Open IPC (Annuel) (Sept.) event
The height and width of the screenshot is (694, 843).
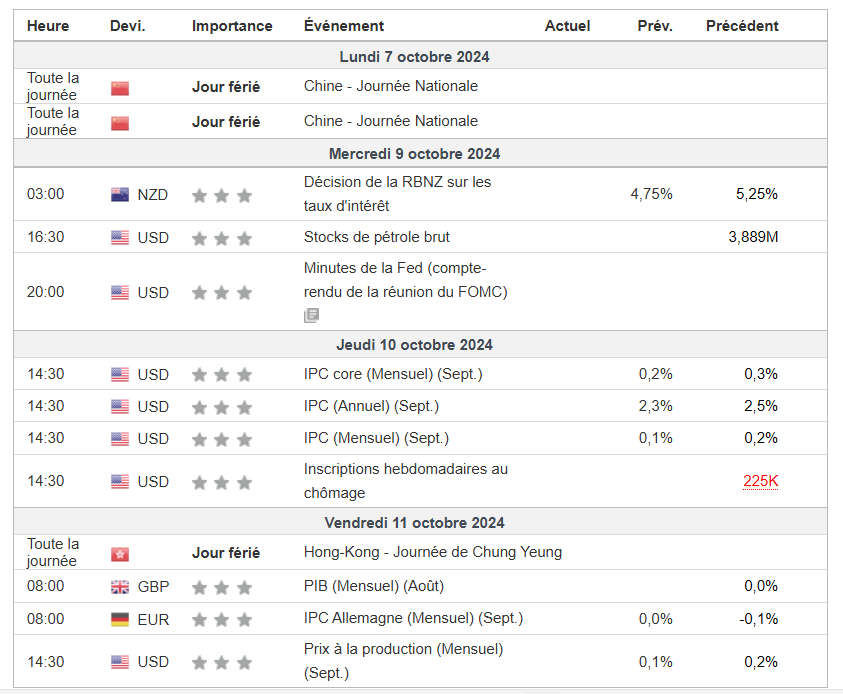371,406
